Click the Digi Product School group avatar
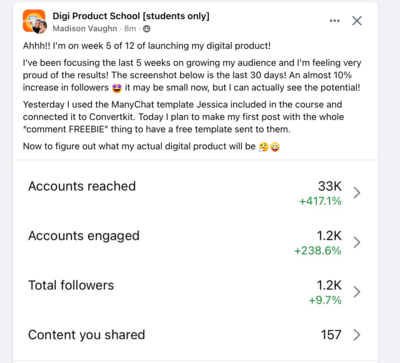The height and width of the screenshot is (363, 400). [34, 21]
